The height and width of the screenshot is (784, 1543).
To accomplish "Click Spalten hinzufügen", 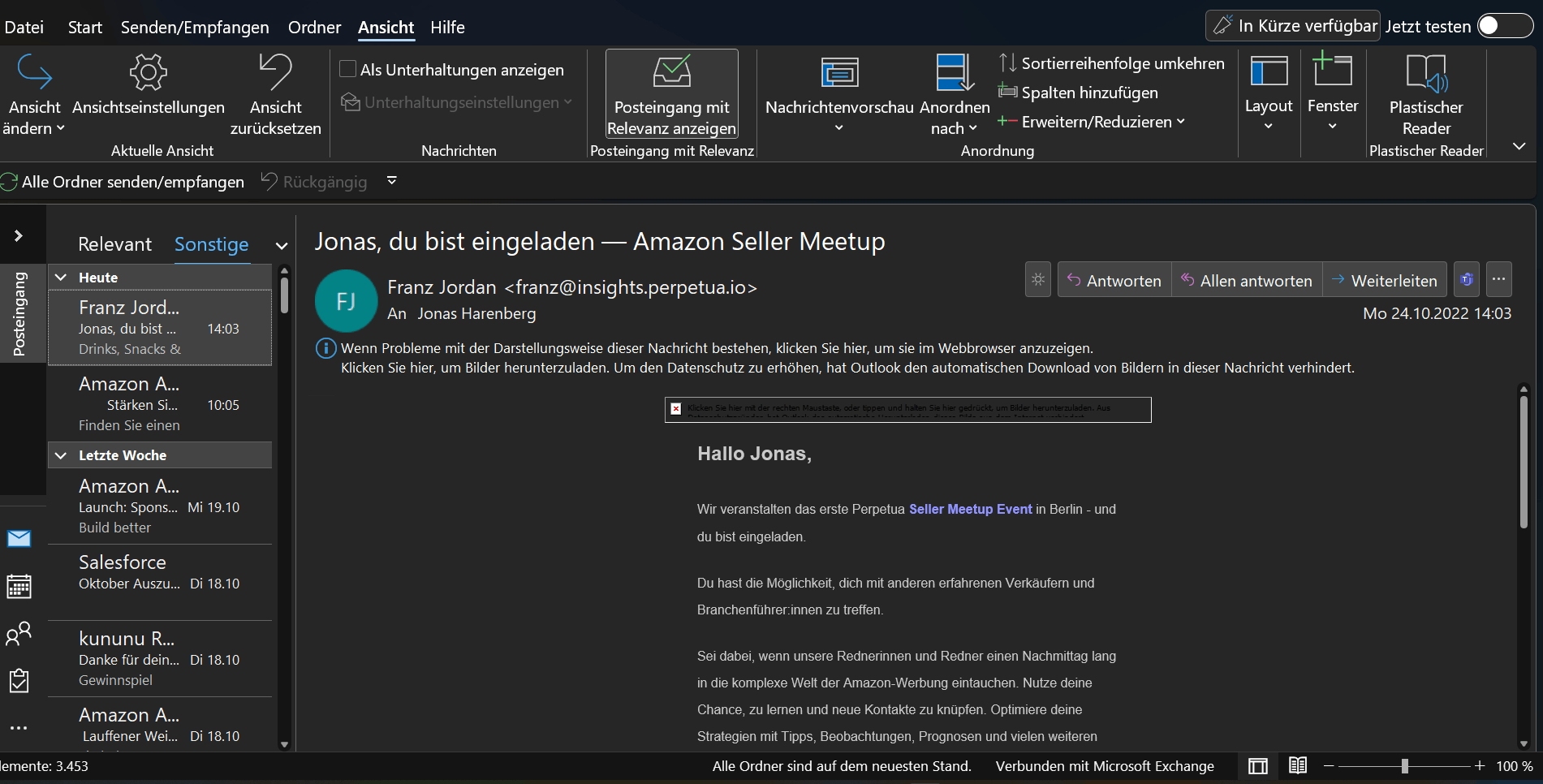I will point(1079,93).
